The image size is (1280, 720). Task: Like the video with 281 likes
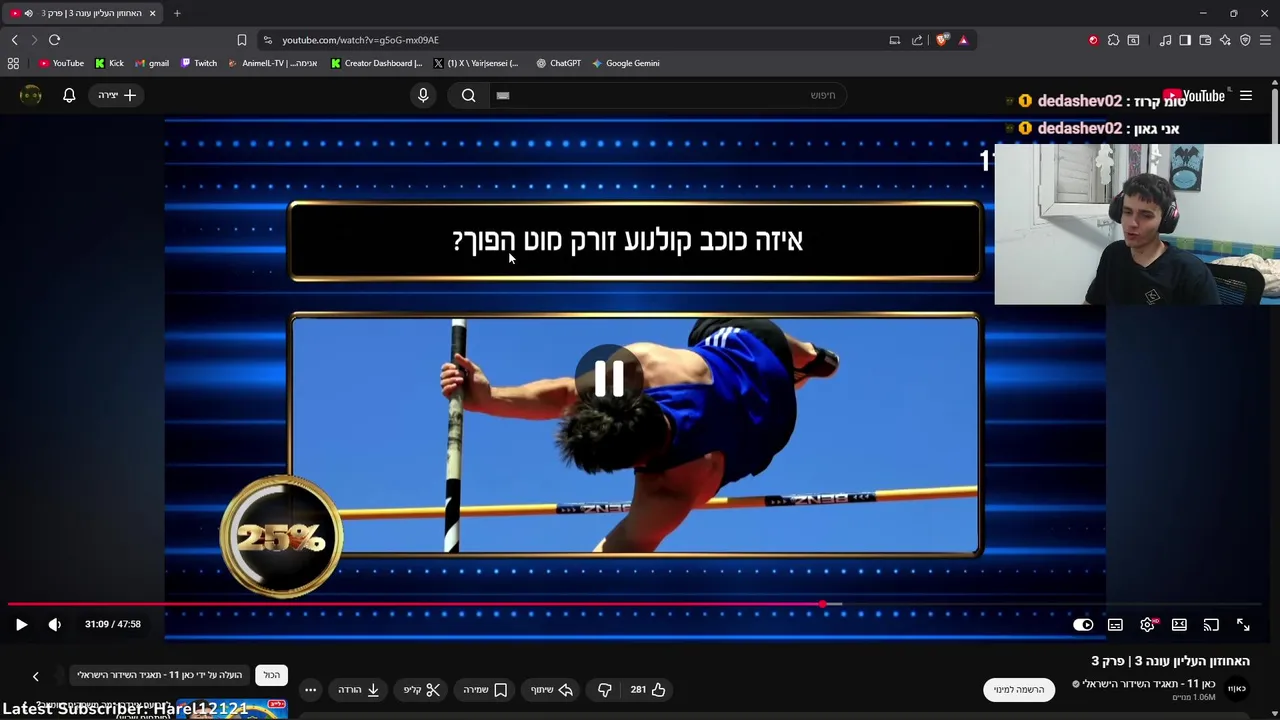648,689
